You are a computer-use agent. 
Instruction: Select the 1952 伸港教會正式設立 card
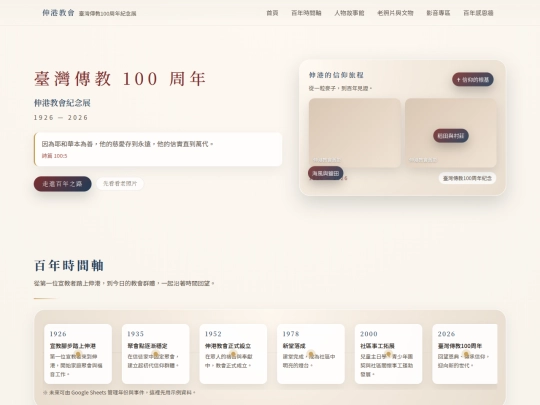click(233, 354)
